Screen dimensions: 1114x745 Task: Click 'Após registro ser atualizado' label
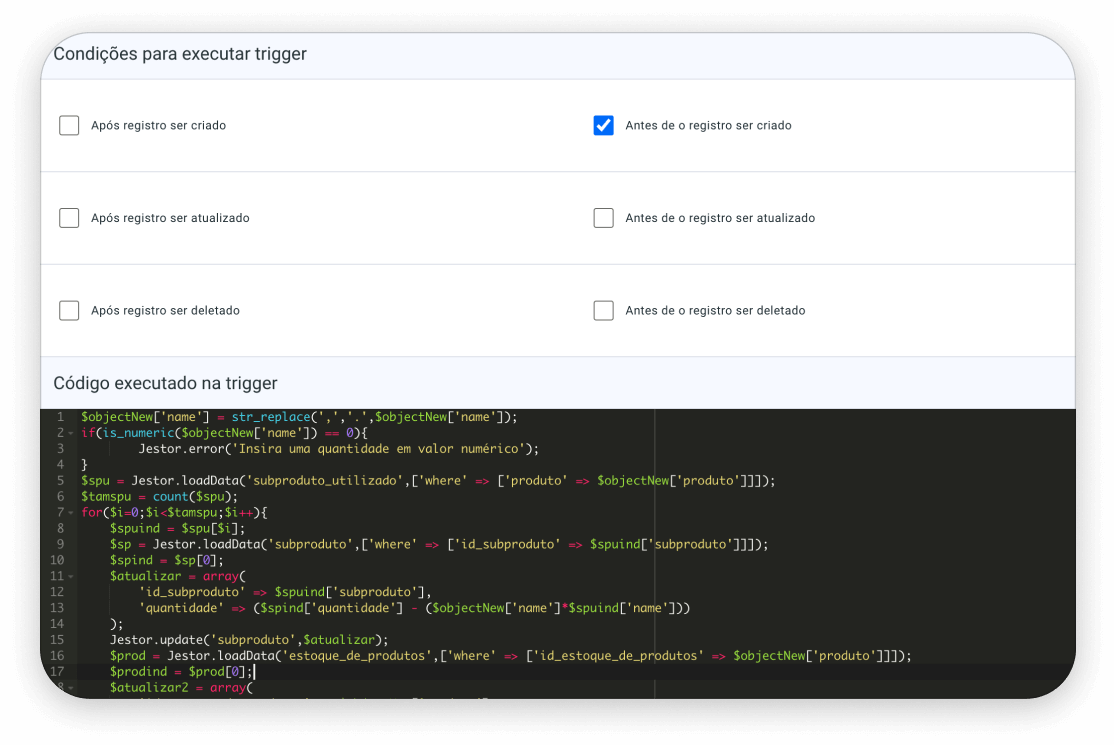click(x=171, y=218)
